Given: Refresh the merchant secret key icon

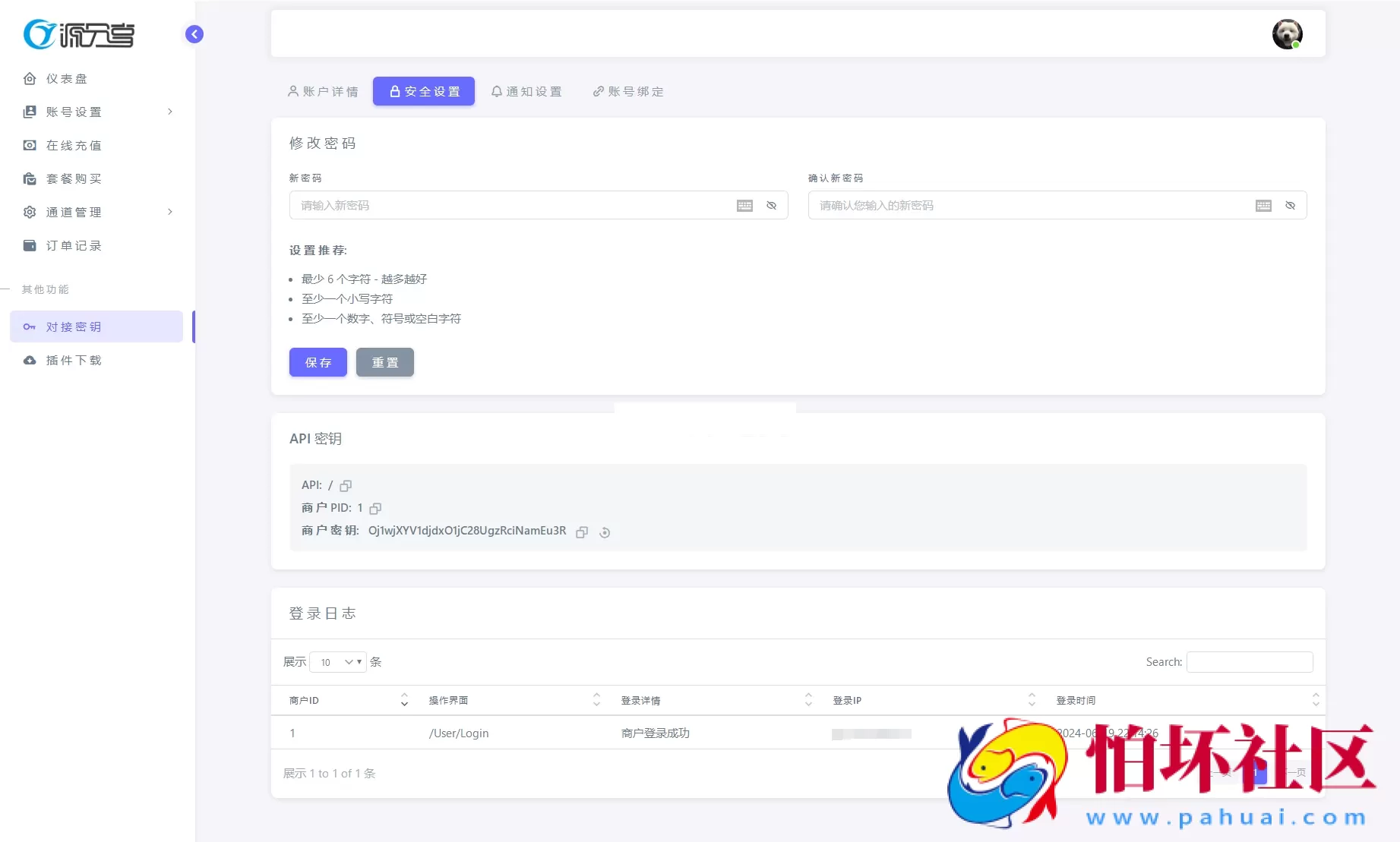Looking at the screenshot, I should (x=604, y=532).
